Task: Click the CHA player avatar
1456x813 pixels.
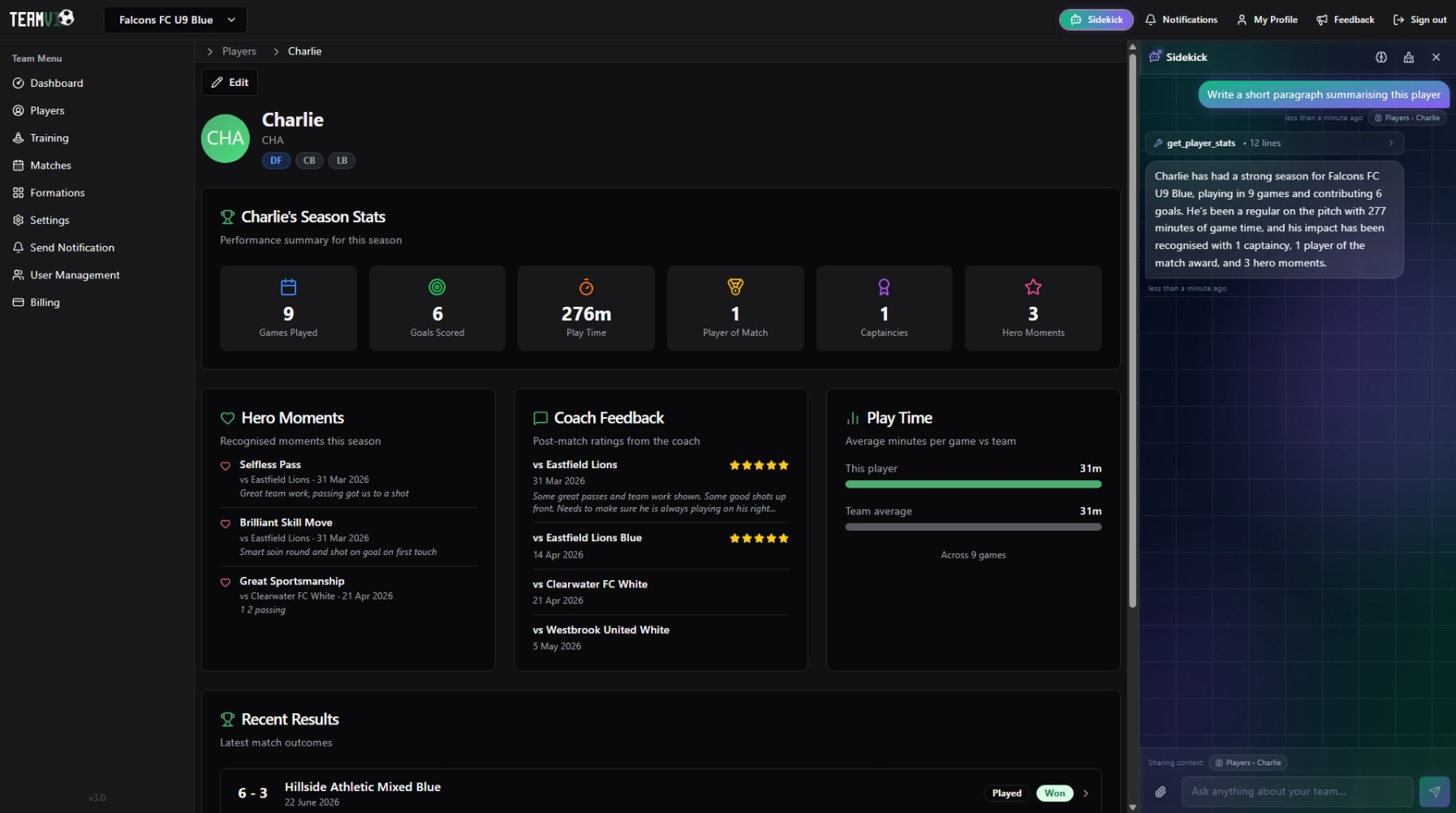Action: point(225,139)
